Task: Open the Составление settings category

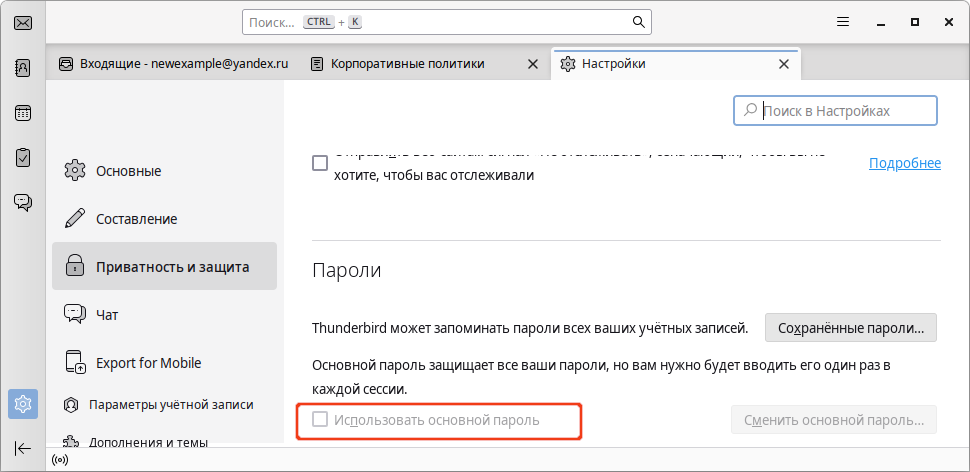Action: pyautogui.click(x=165, y=219)
